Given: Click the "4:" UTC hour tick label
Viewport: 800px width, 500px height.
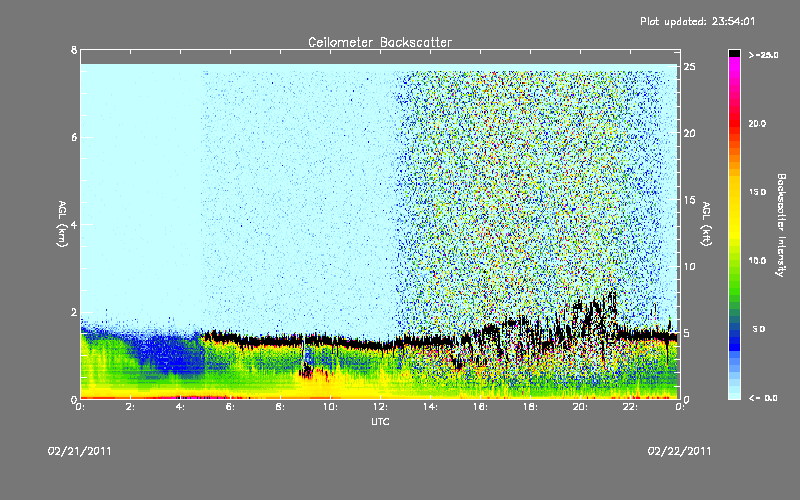Looking at the screenshot, I should point(180,407).
